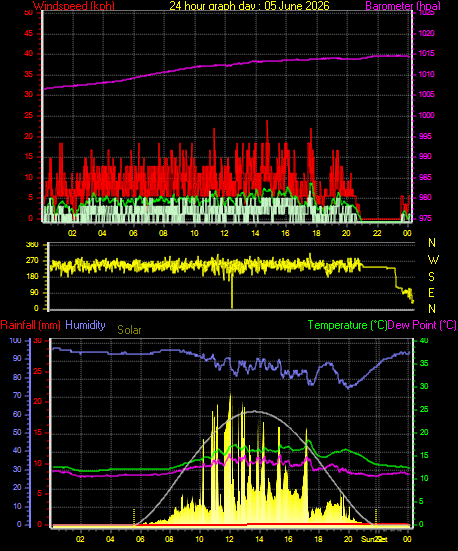Viewport: 458px width, 551px height.
Task: Click the dotted sunset marker on bottom graph
Action: pos(376,517)
